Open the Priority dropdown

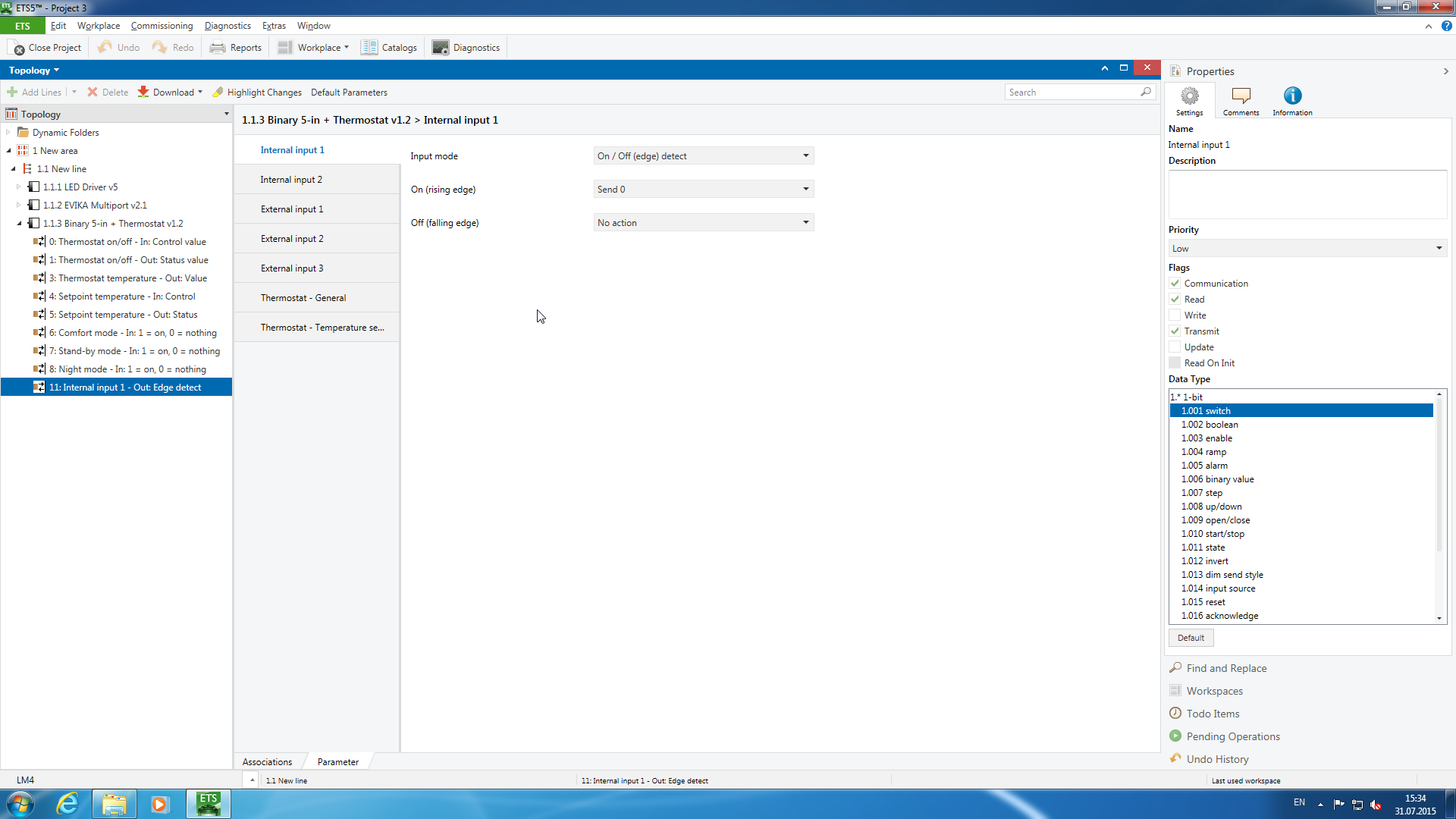[x=1307, y=249]
